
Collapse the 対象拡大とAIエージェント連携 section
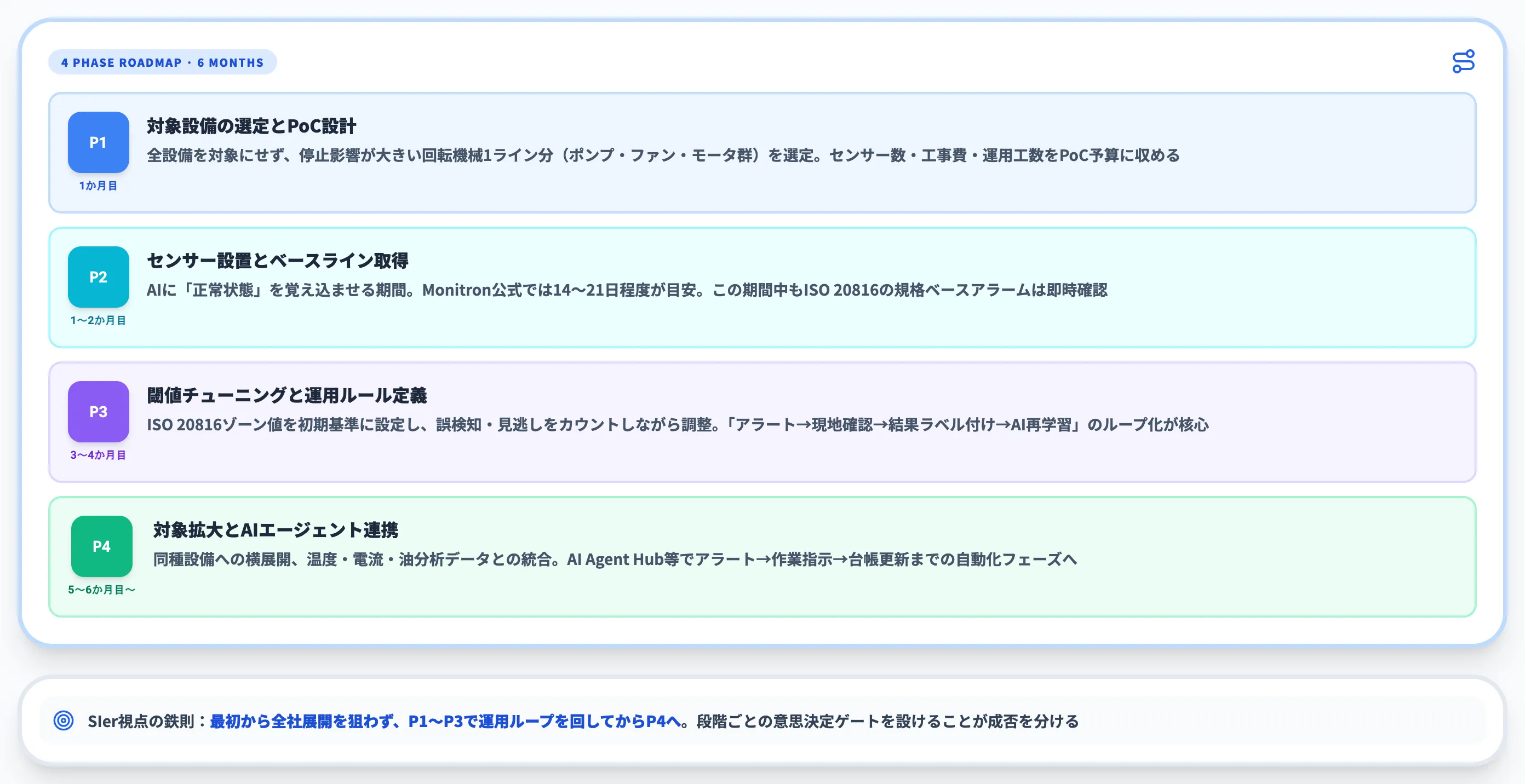click(x=277, y=531)
